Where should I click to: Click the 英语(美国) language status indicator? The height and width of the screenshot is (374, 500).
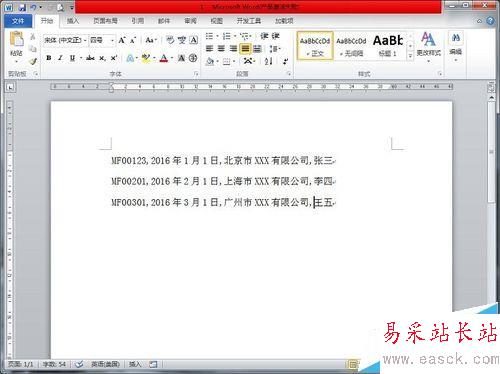(105, 364)
